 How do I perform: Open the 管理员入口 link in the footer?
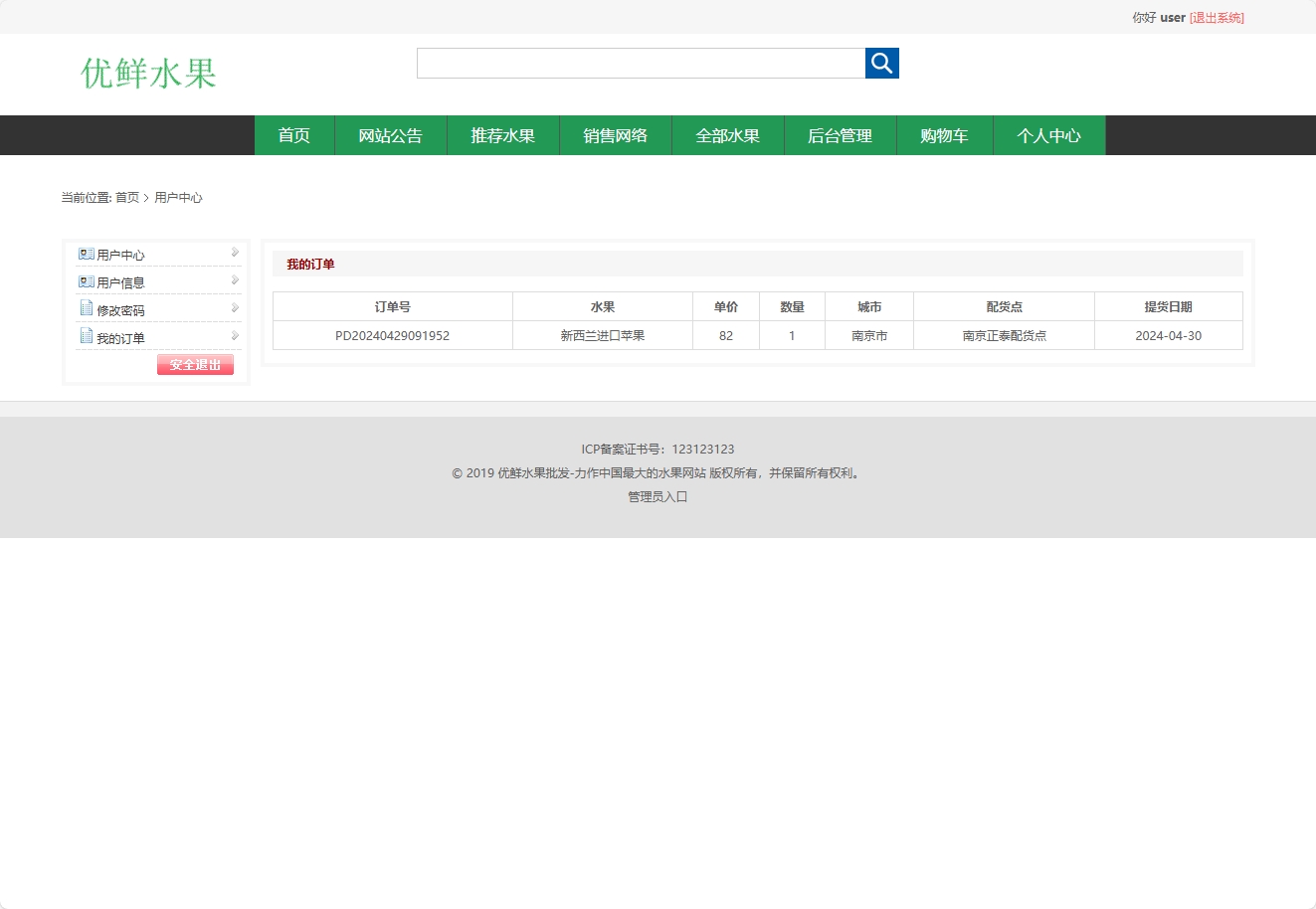(x=656, y=496)
